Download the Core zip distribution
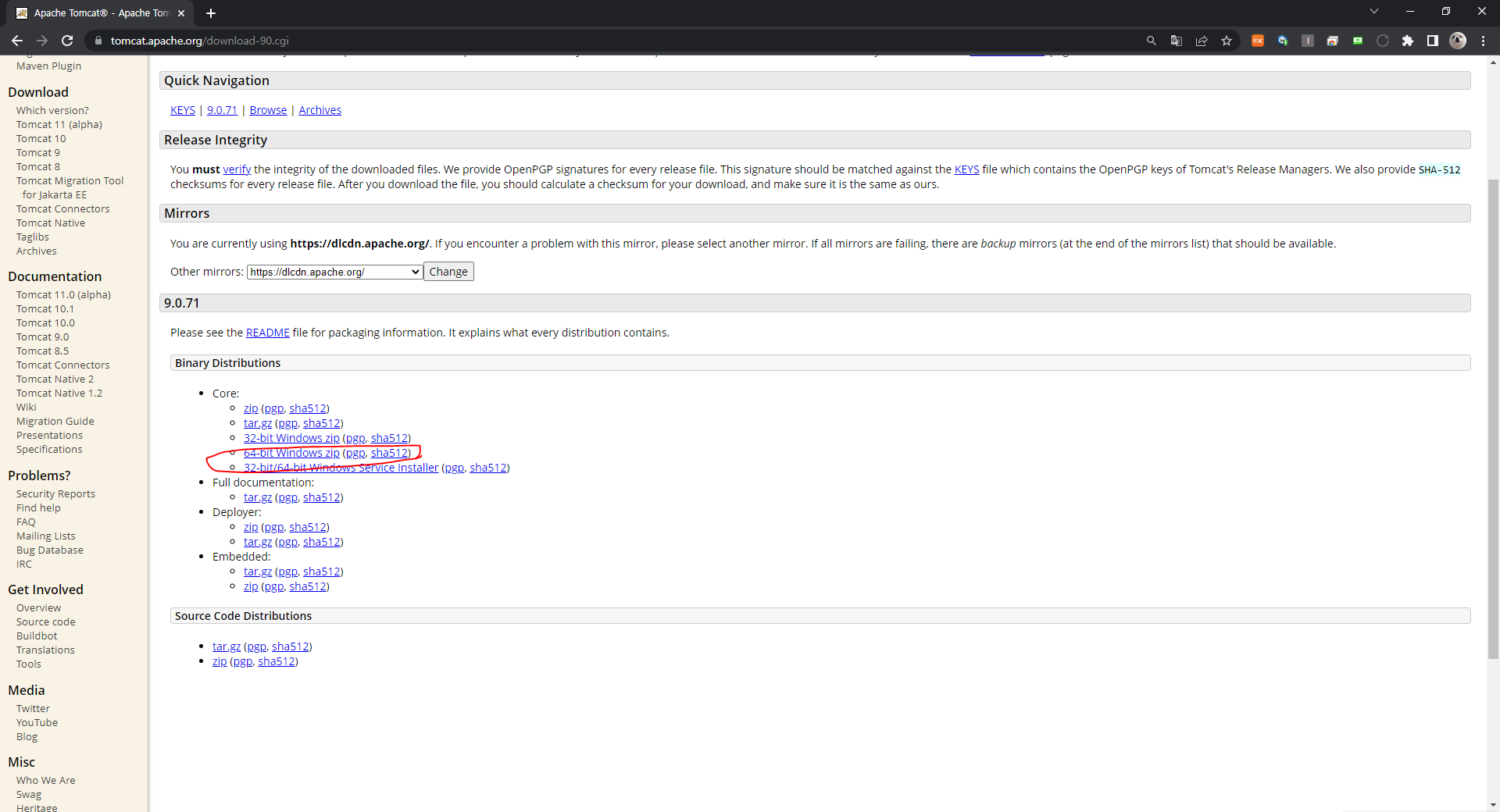This screenshot has width=1500, height=812. [251, 408]
